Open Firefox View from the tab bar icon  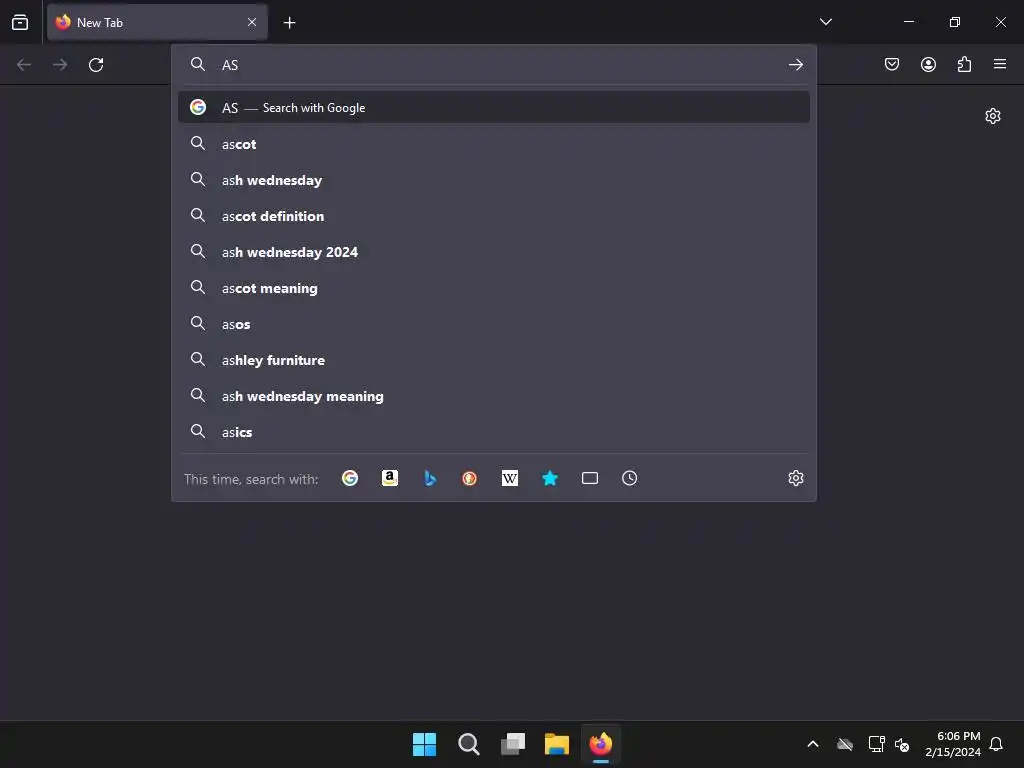(x=20, y=22)
